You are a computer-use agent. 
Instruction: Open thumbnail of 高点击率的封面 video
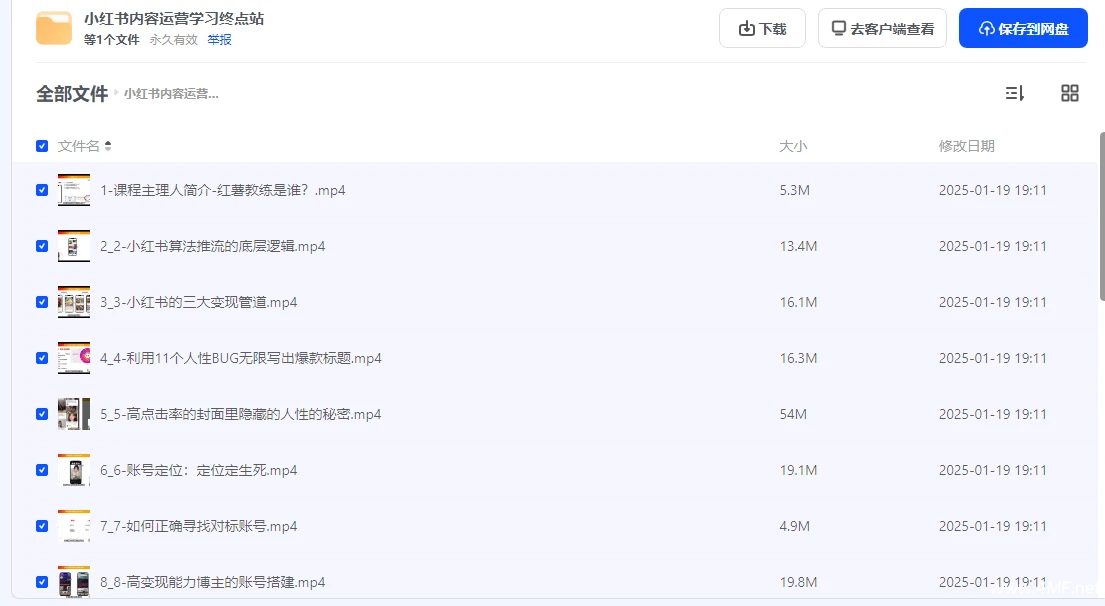(74, 414)
